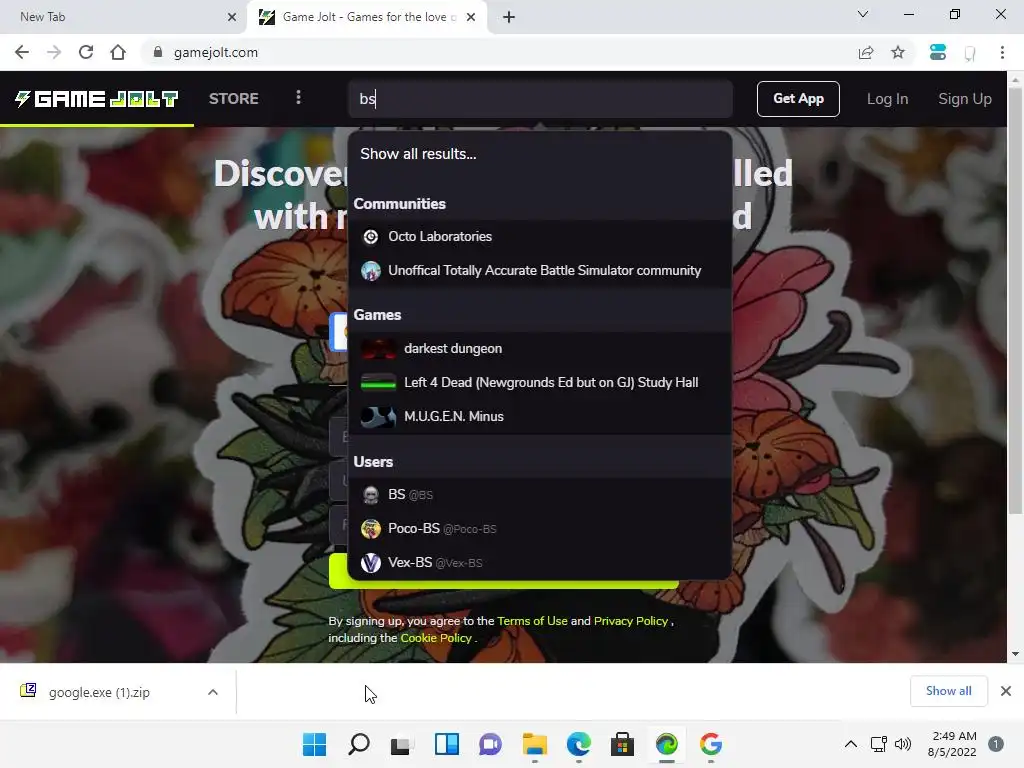Click the share page icon in address bar
The height and width of the screenshot is (768, 1024).
[x=866, y=52]
